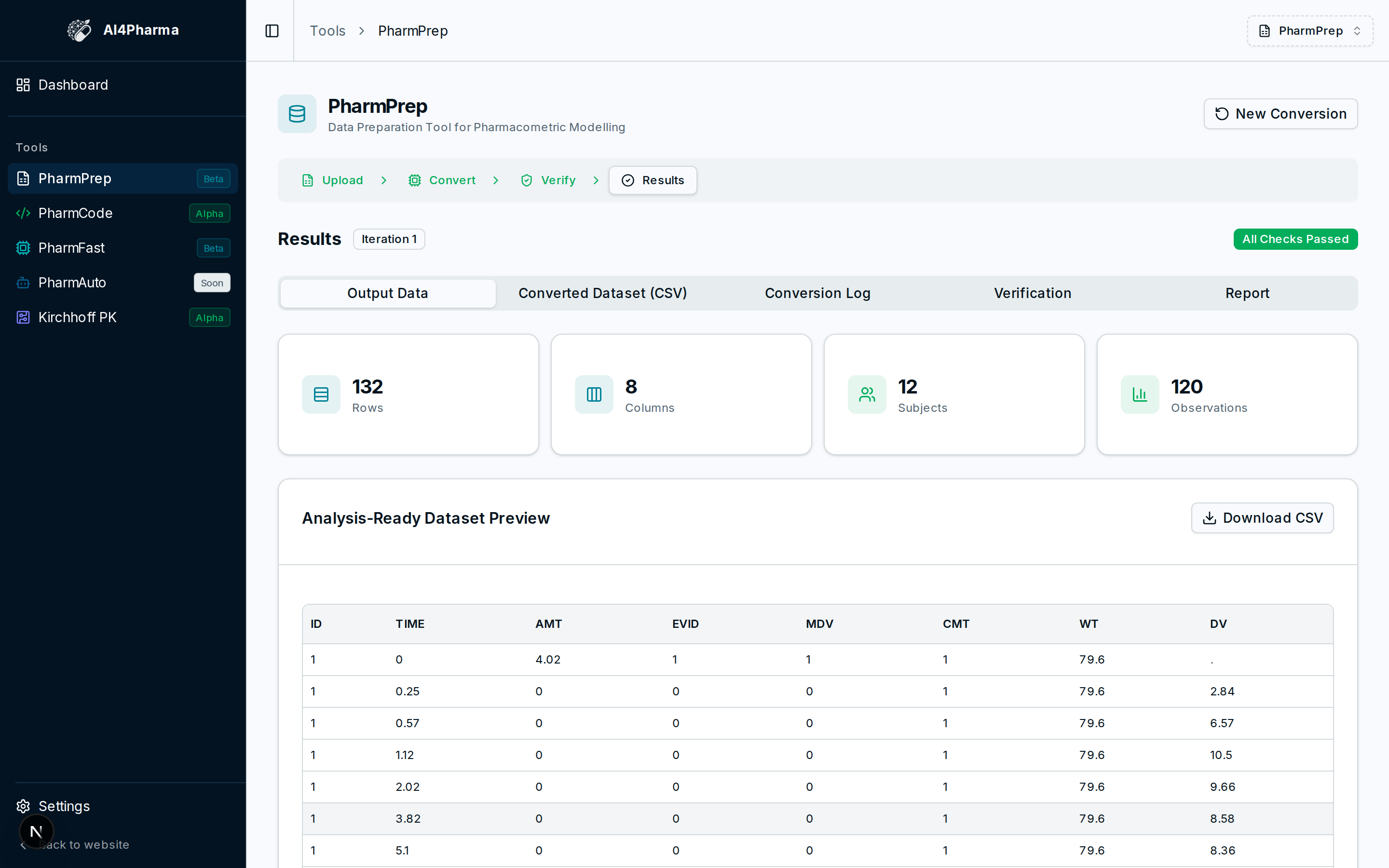Toggle the sidebar panel icon
This screenshot has height=868, width=1389.
click(x=272, y=31)
